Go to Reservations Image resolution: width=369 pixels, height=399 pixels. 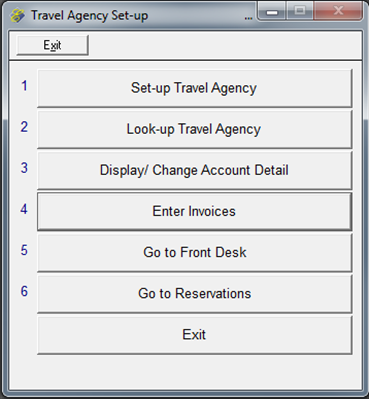tap(195, 293)
